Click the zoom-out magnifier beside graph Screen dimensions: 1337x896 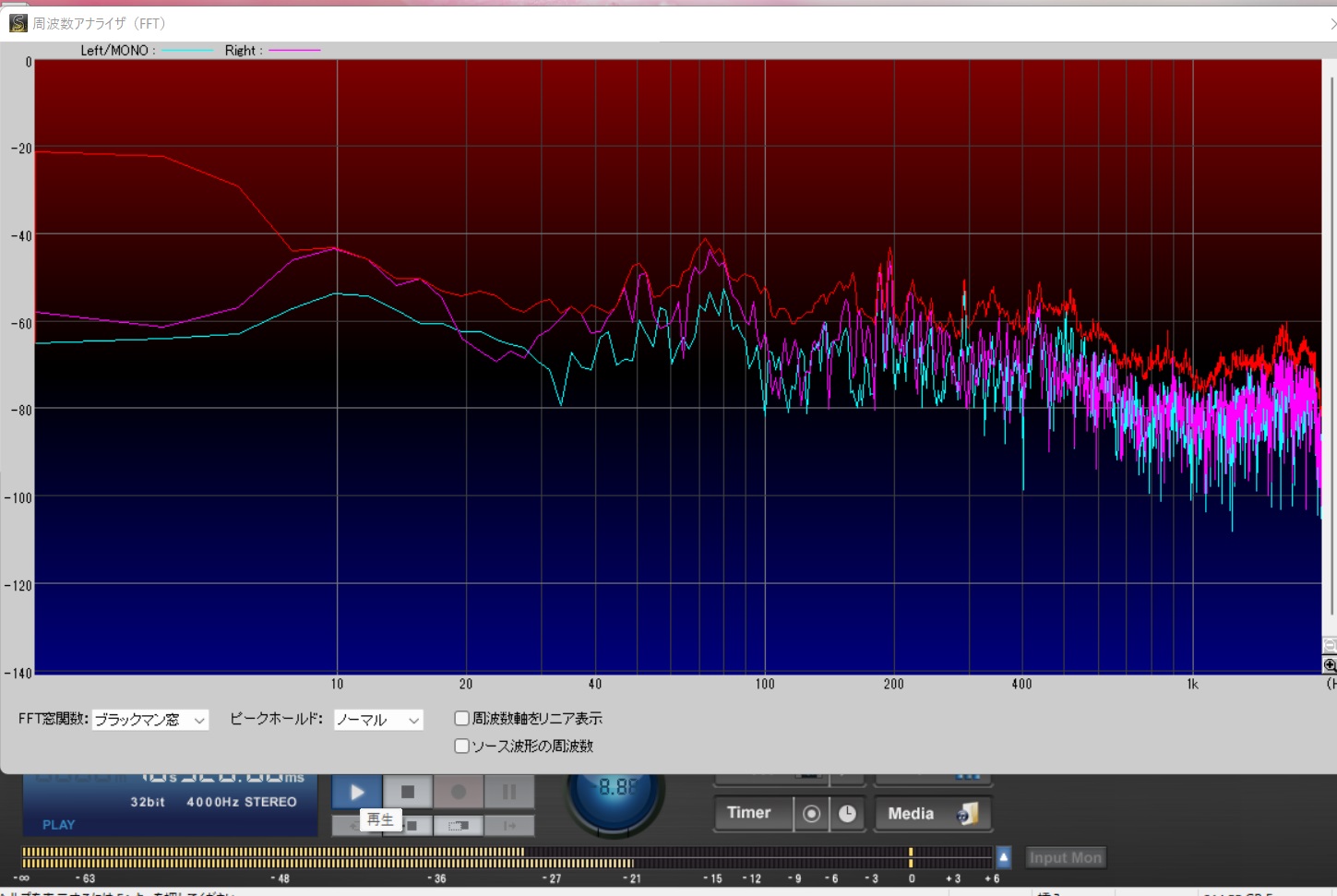pyautogui.click(x=1330, y=646)
